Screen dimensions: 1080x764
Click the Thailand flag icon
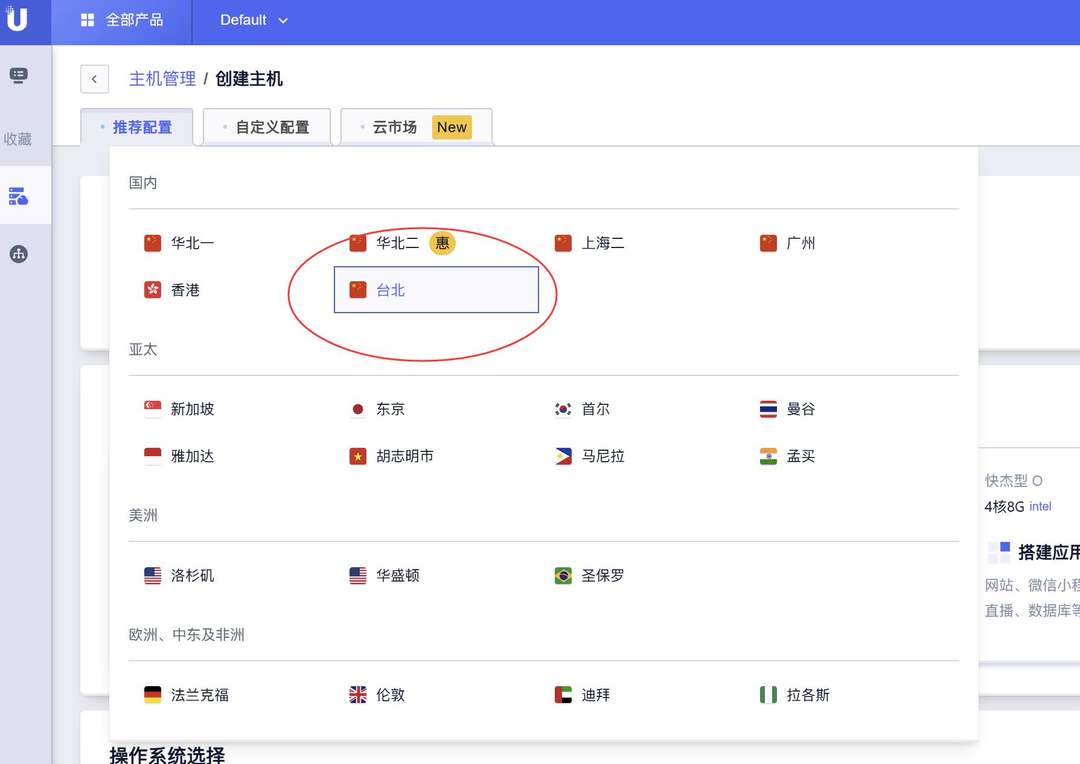click(768, 409)
